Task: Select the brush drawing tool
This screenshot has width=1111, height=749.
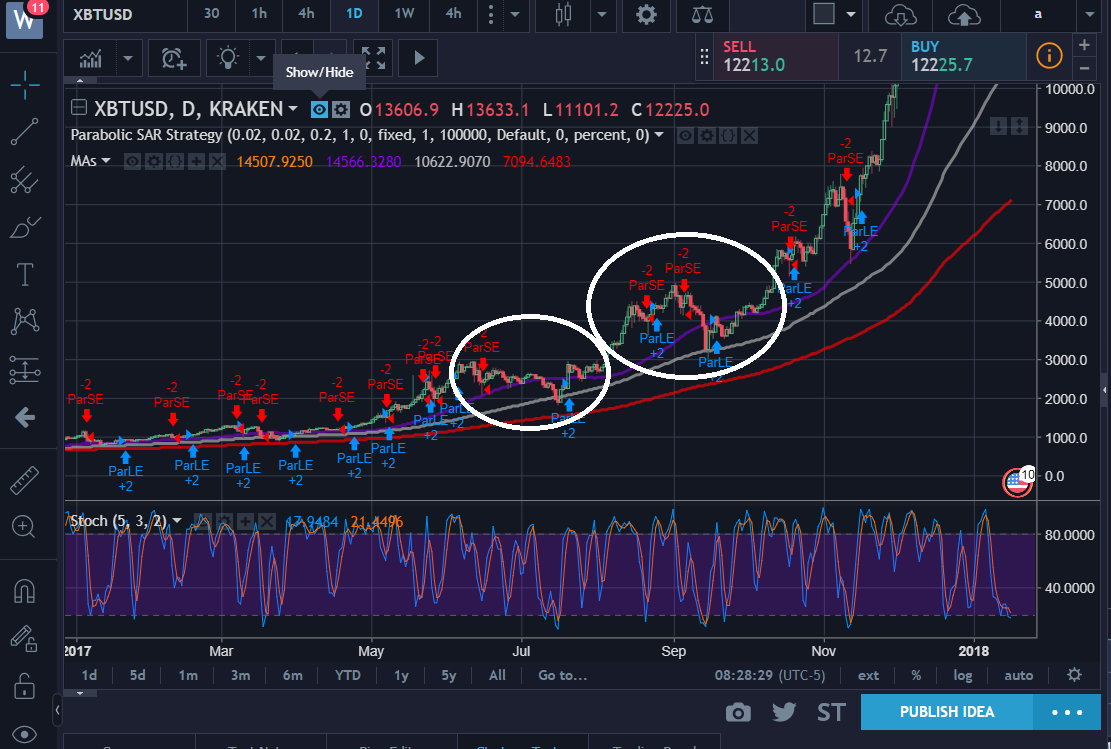Action: tap(25, 227)
